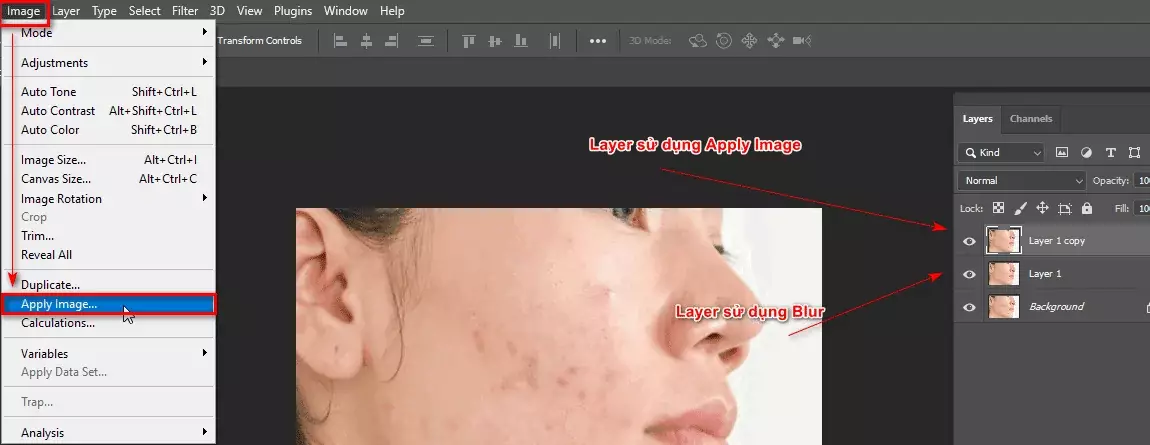Expand the Adjustments submenu
Image resolution: width=1150 pixels, height=445 pixels.
[x=109, y=62]
